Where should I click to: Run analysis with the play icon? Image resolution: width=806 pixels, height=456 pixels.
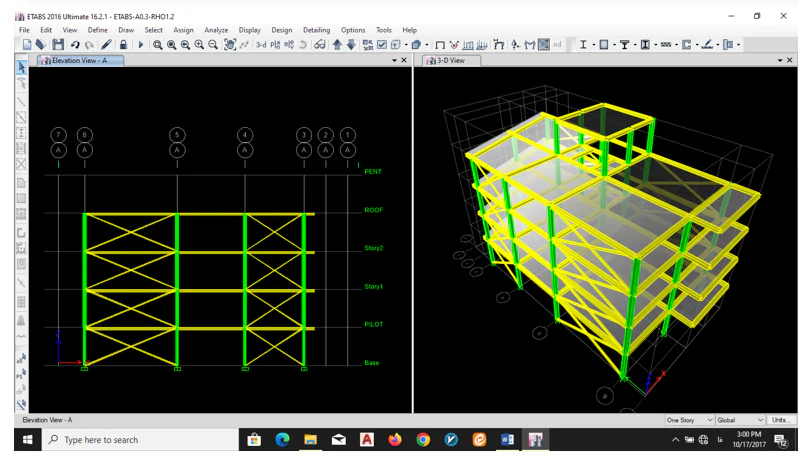[x=141, y=45]
